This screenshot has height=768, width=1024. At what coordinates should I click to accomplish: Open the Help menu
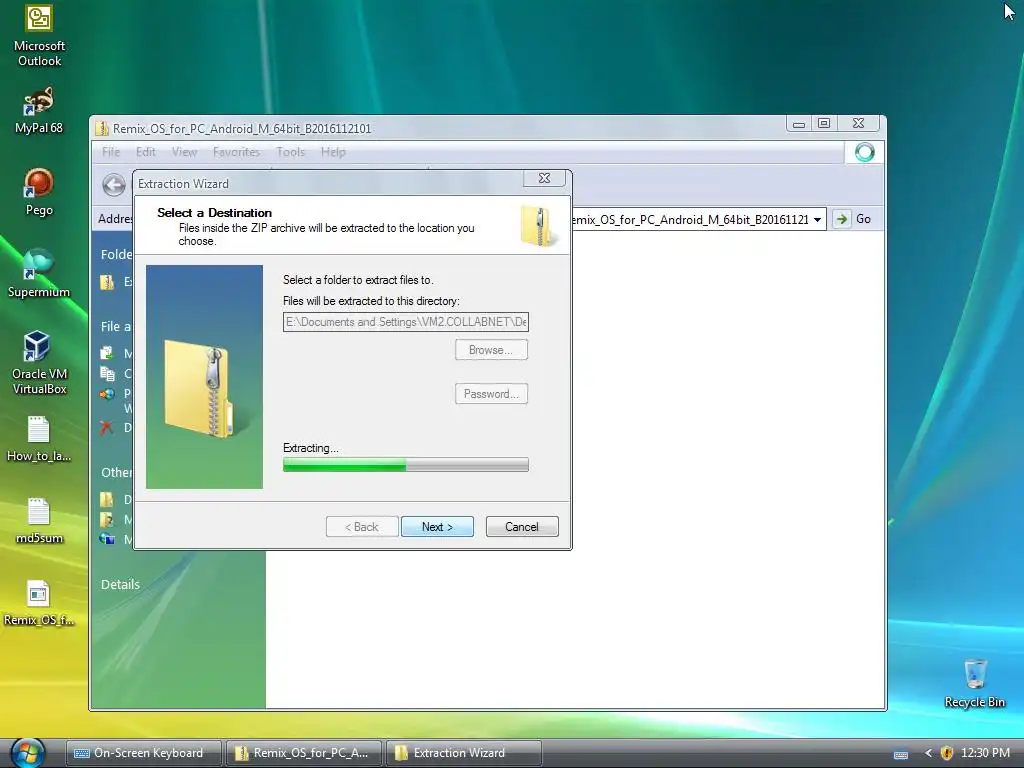click(x=333, y=152)
